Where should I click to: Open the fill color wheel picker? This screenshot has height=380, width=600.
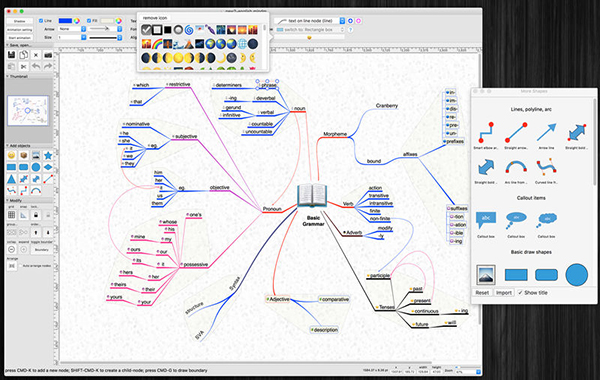coord(119,20)
